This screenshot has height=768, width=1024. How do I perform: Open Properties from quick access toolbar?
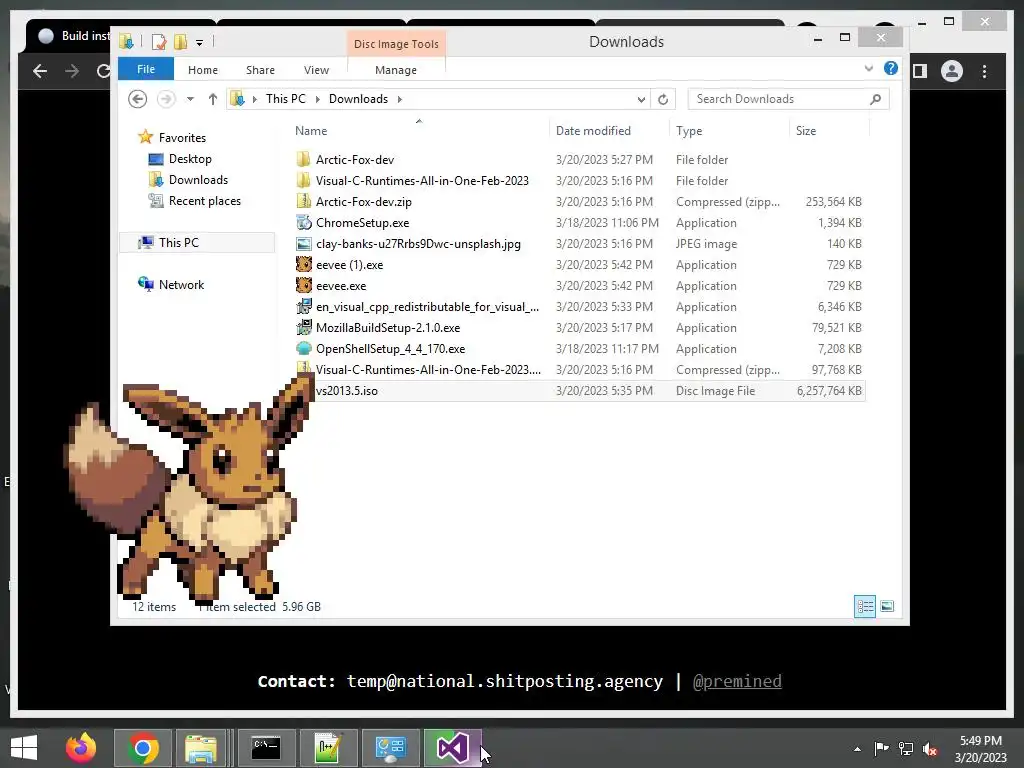[159, 42]
